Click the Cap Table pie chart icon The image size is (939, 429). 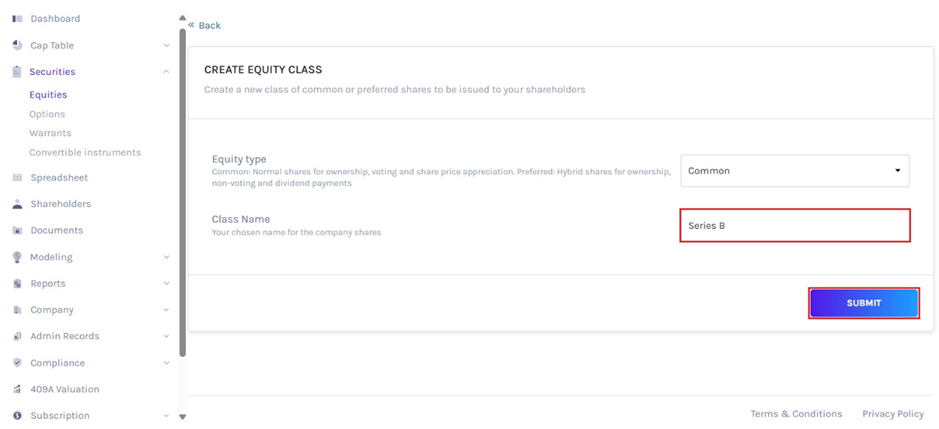pos(17,45)
